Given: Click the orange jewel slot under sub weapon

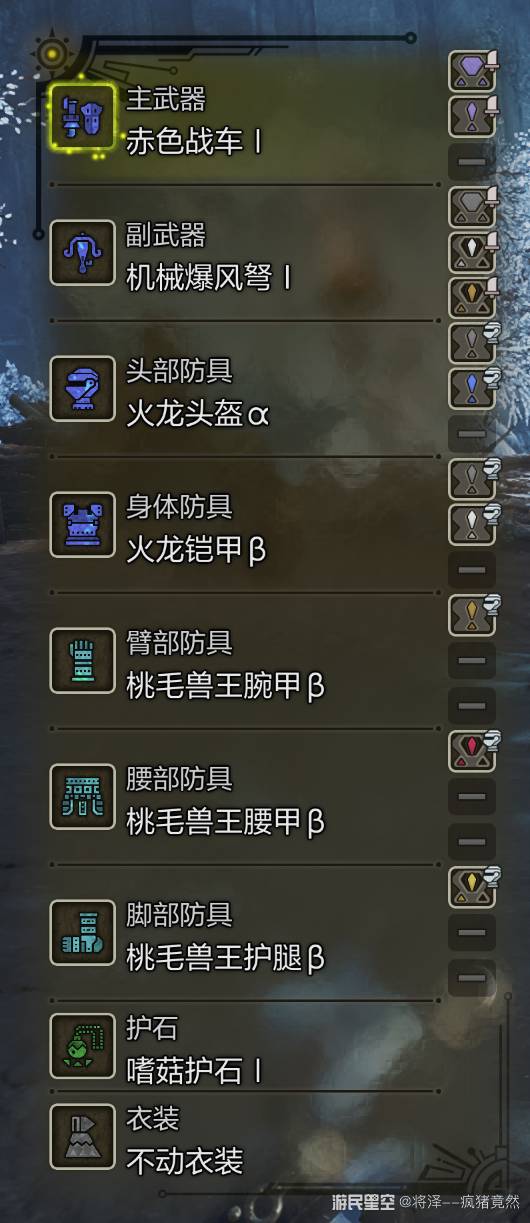Looking at the screenshot, I should tap(472, 297).
